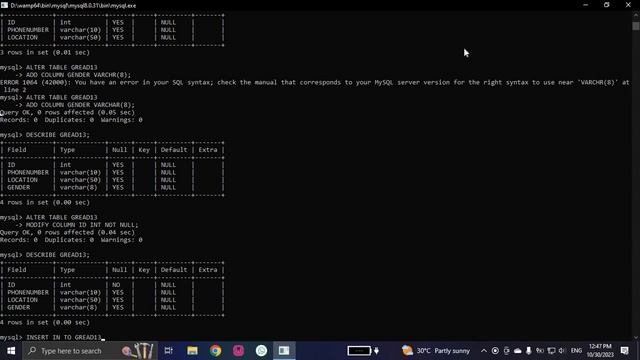The image size is (640, 360).
Task: Restore down the mysql console window
Action: [607, 5]
